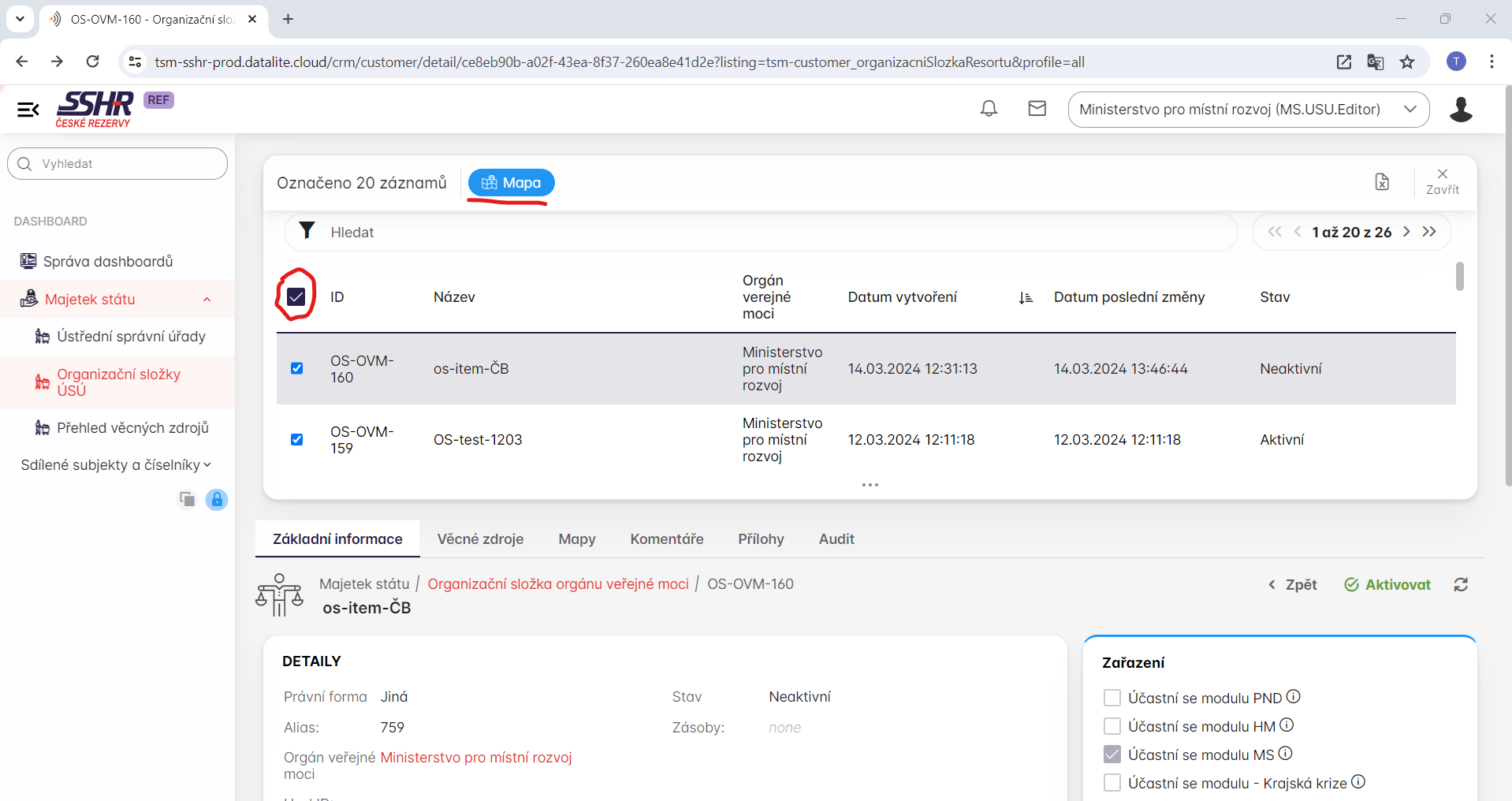Viewport: 1512px width, 801px height.
Task: Switch to the Věcné zdroje tab
Action: pyautogui.click(x=480, y=539)
